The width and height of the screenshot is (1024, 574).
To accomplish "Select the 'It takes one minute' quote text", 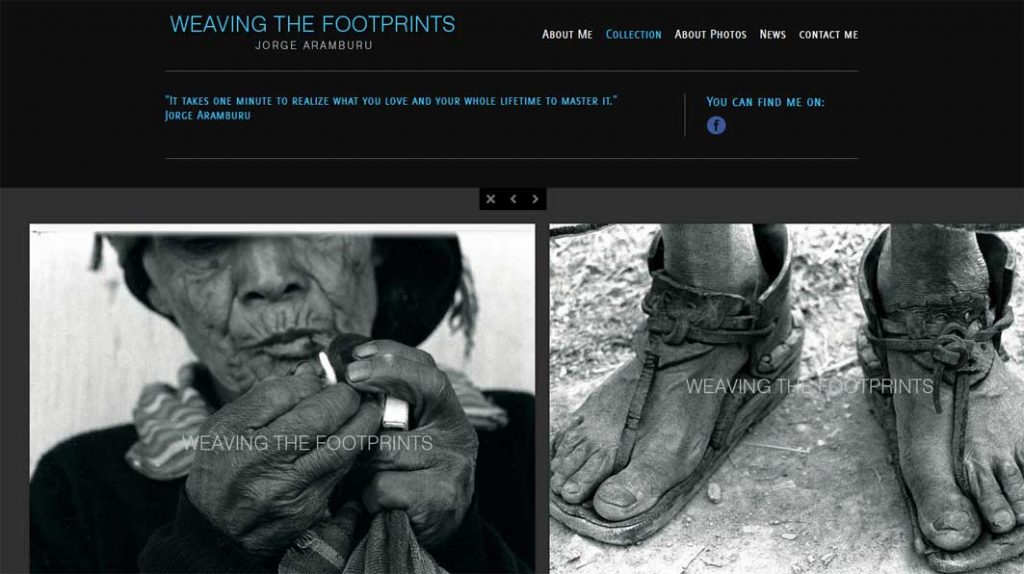I will 391,101.
